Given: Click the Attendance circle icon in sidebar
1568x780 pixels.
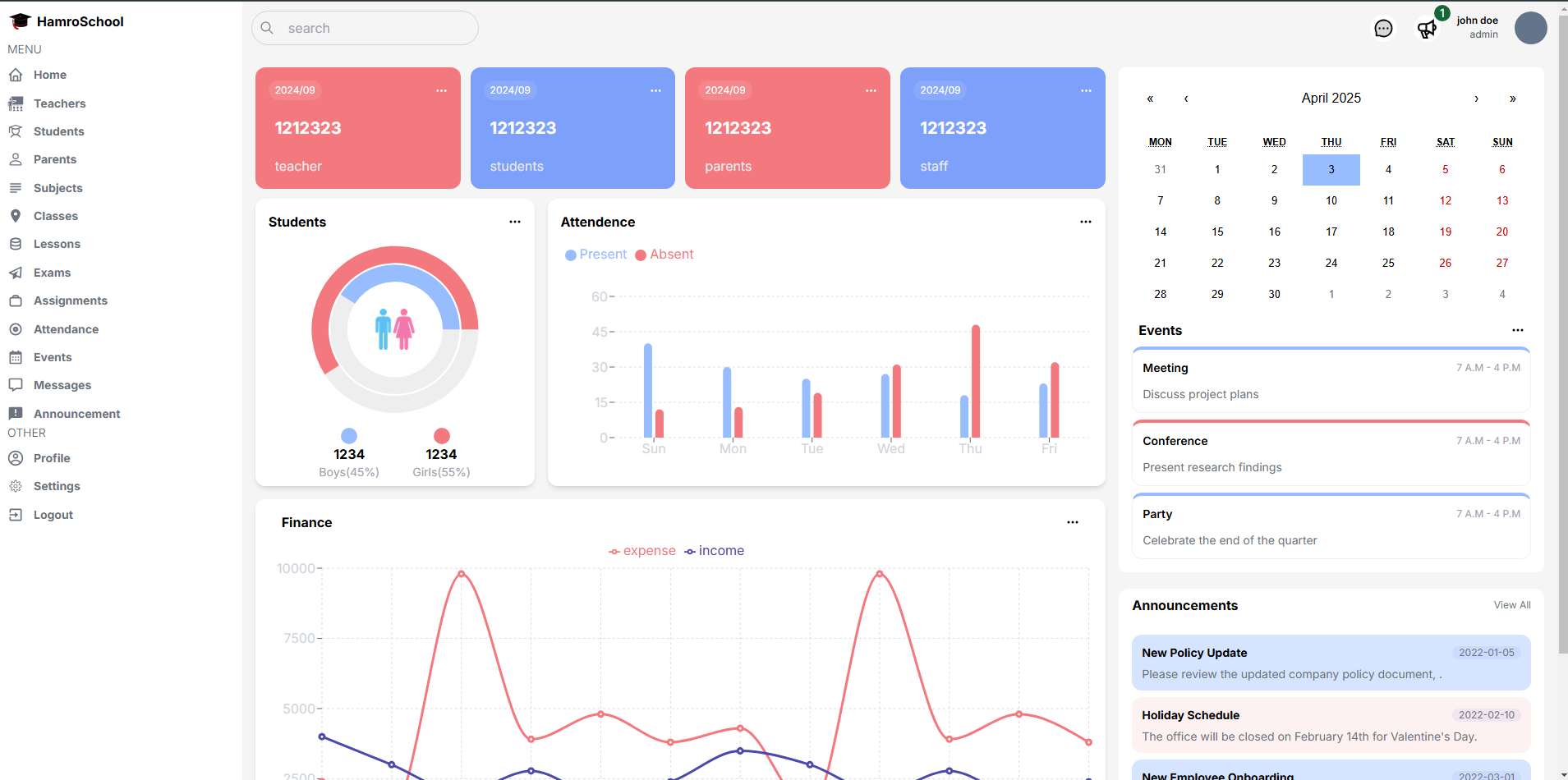Looking at the screenshot, I should point(16,329).
